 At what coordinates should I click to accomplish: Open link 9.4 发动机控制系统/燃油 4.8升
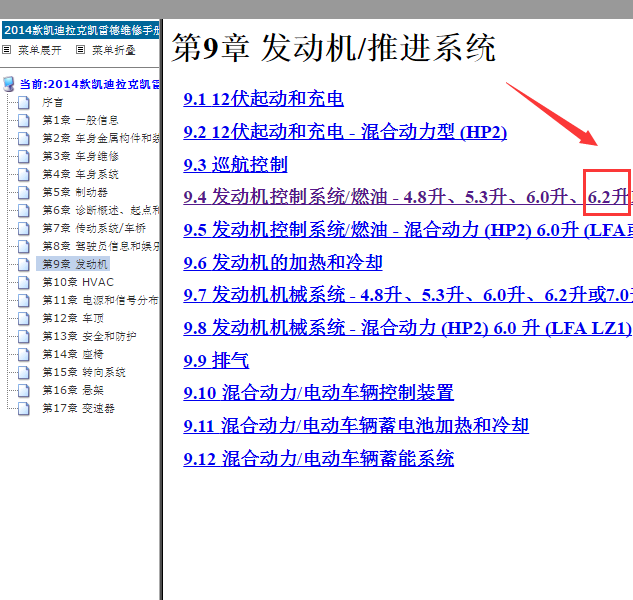click(x=408, y=197)
